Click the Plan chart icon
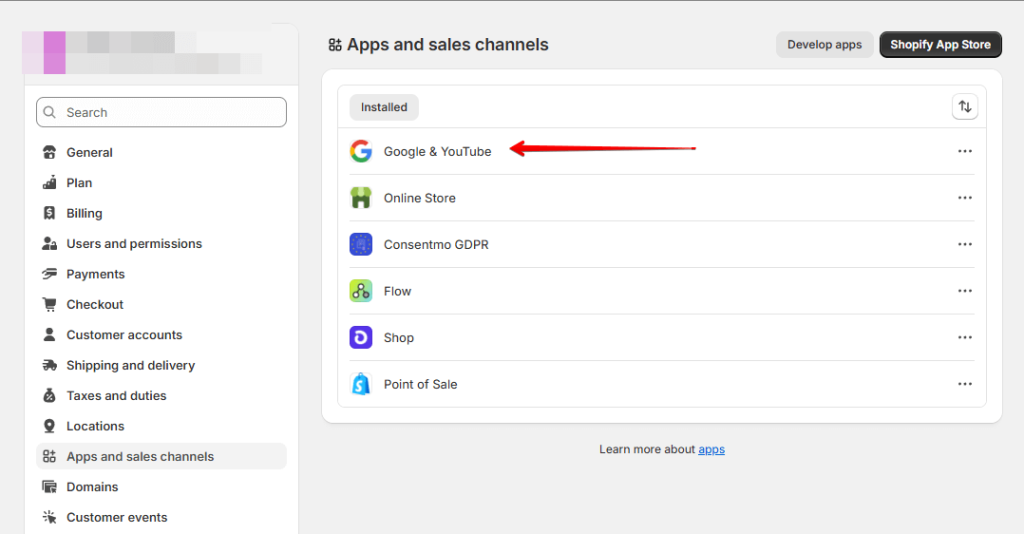 (x=49, y=183)
